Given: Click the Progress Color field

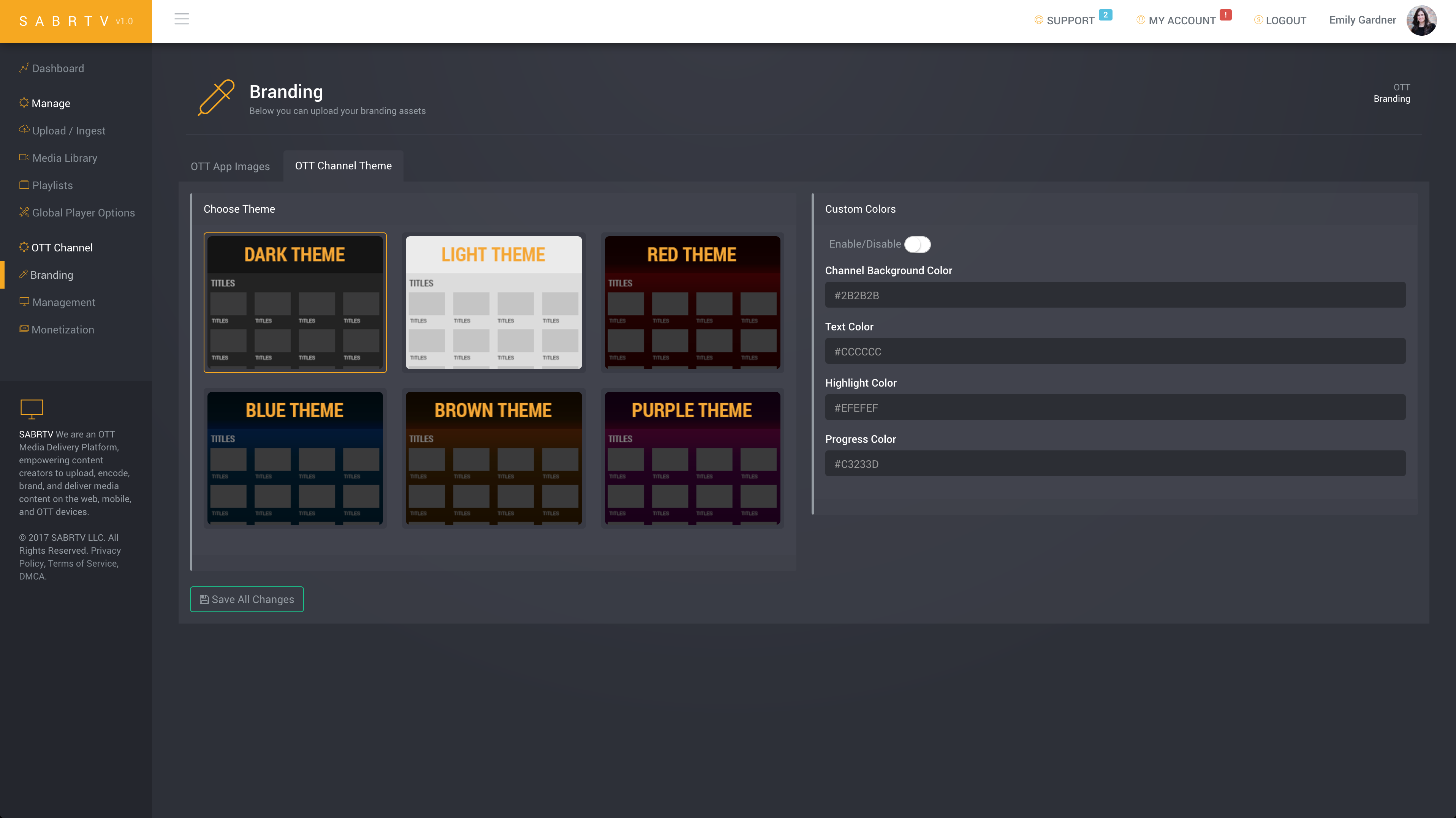Looking at the screenshot, I should click(x=1115, y=463).
